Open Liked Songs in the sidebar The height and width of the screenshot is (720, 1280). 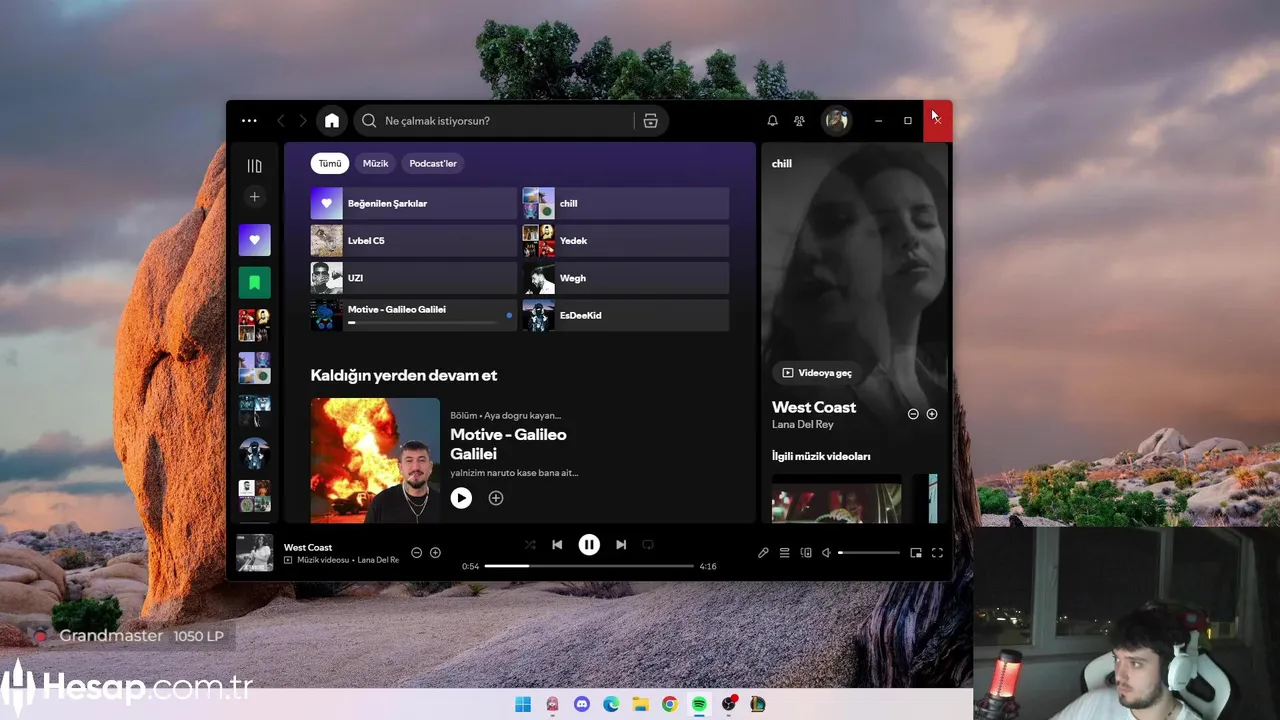click(254, 240)
